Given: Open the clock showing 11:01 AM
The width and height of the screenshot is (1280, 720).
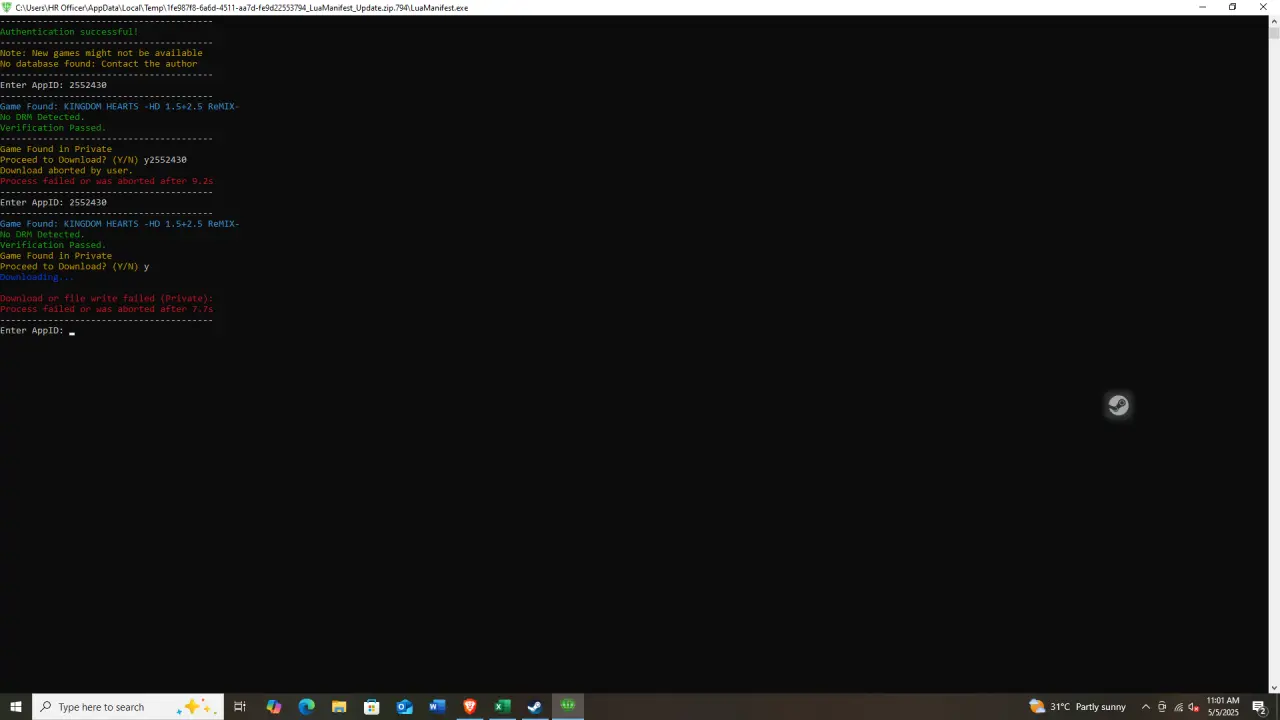Looking at the screenshot, I should click(1223, 707).
